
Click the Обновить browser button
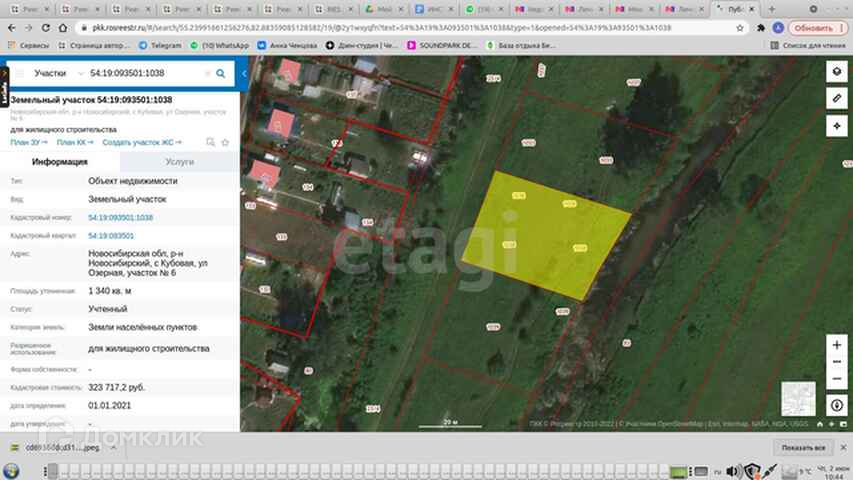(x=813, y=28)
